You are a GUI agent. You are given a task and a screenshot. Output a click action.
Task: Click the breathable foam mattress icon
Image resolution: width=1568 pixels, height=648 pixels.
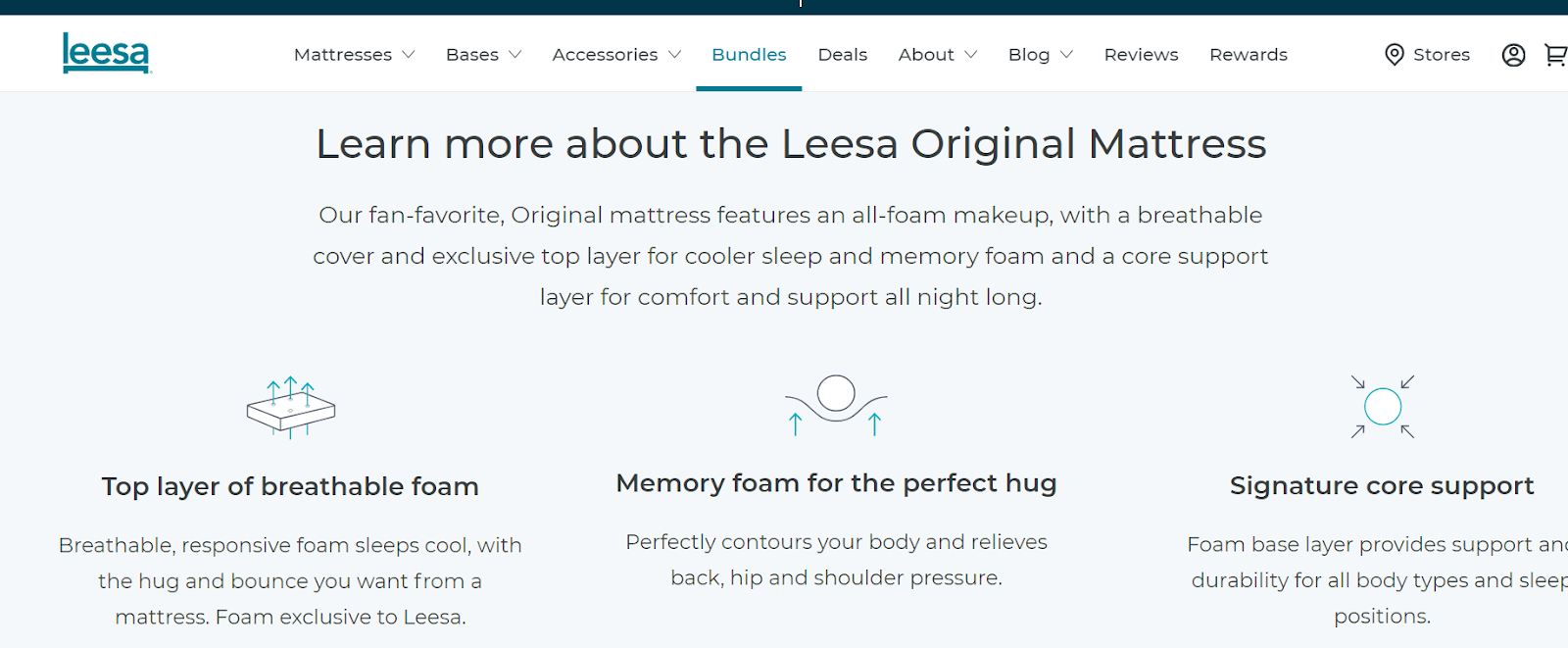pyautogui.click(x=291, y=407)
